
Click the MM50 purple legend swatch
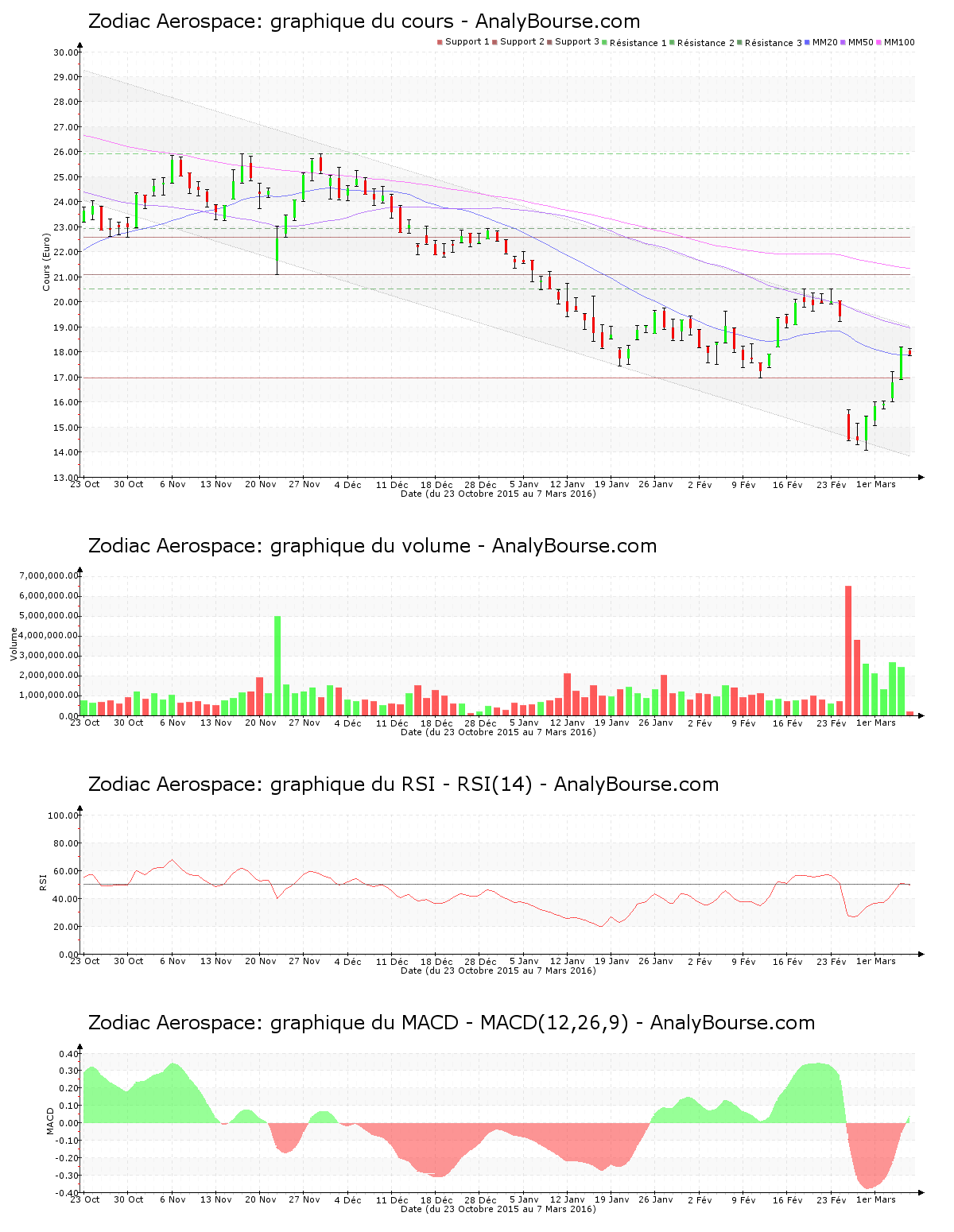pyautogui.click(x=843, y=42)
